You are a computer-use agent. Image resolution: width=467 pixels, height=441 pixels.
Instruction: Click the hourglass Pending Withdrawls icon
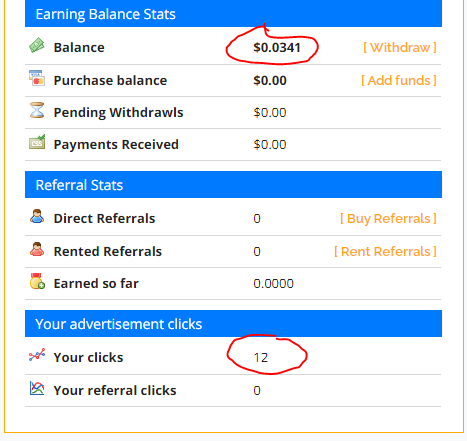37,110
